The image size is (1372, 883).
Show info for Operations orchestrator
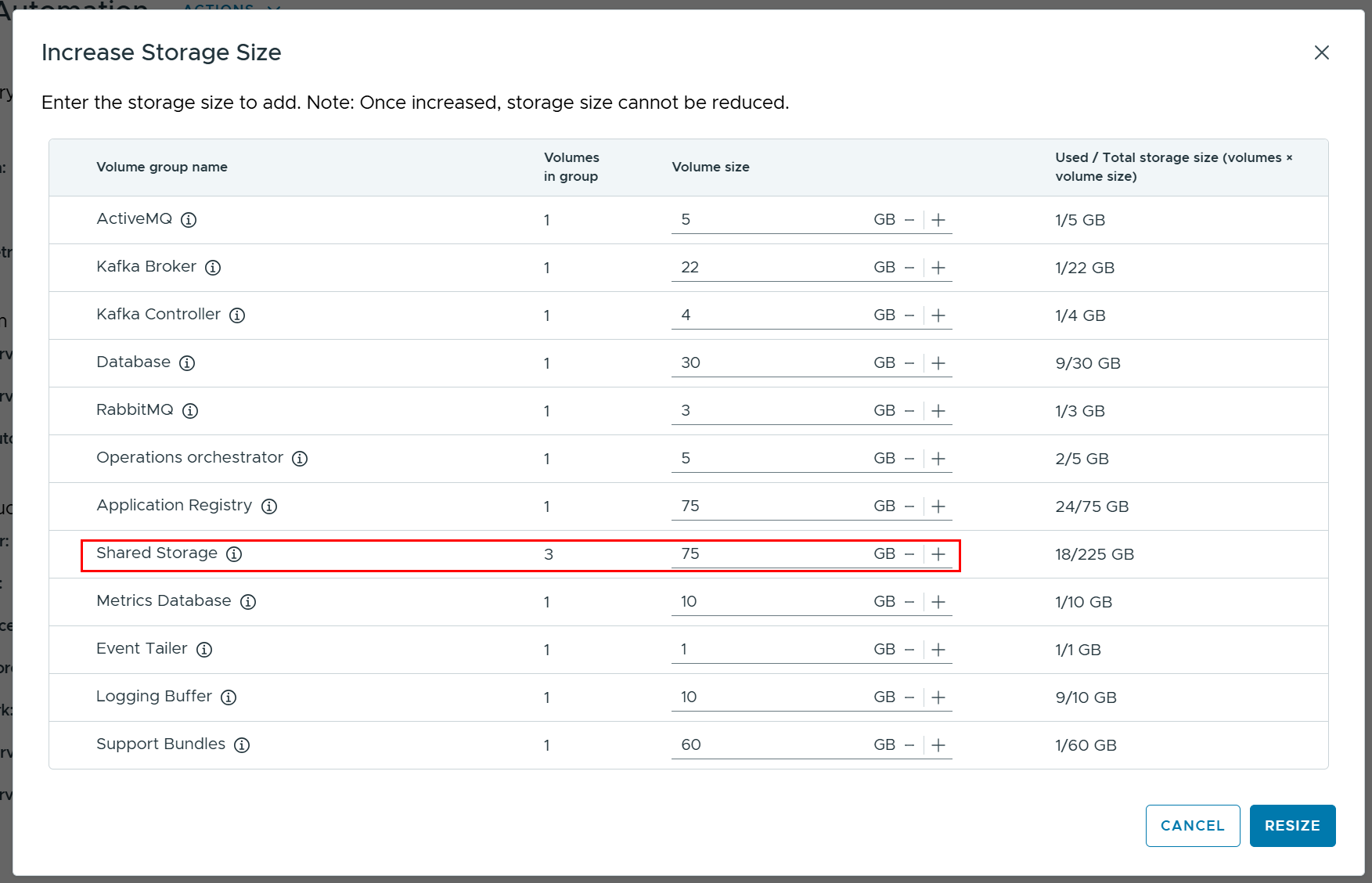[x=300, y=459]
